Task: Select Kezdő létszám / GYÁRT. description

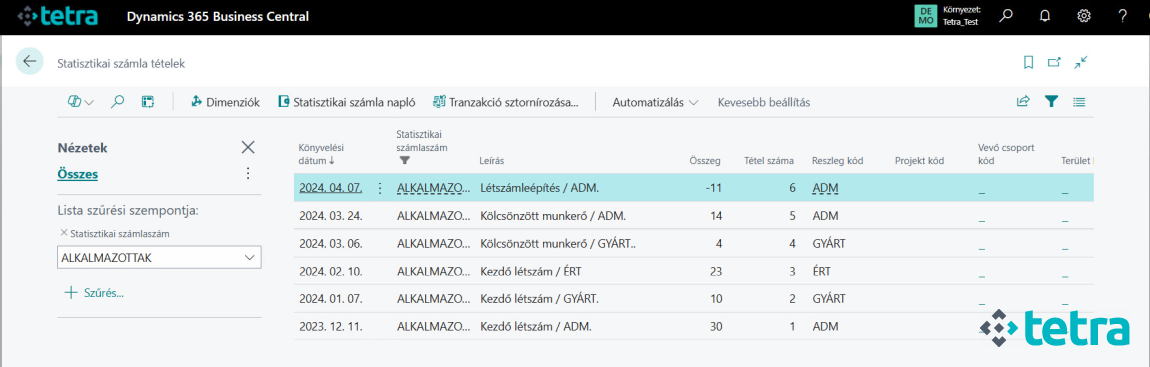Action: 539,299
